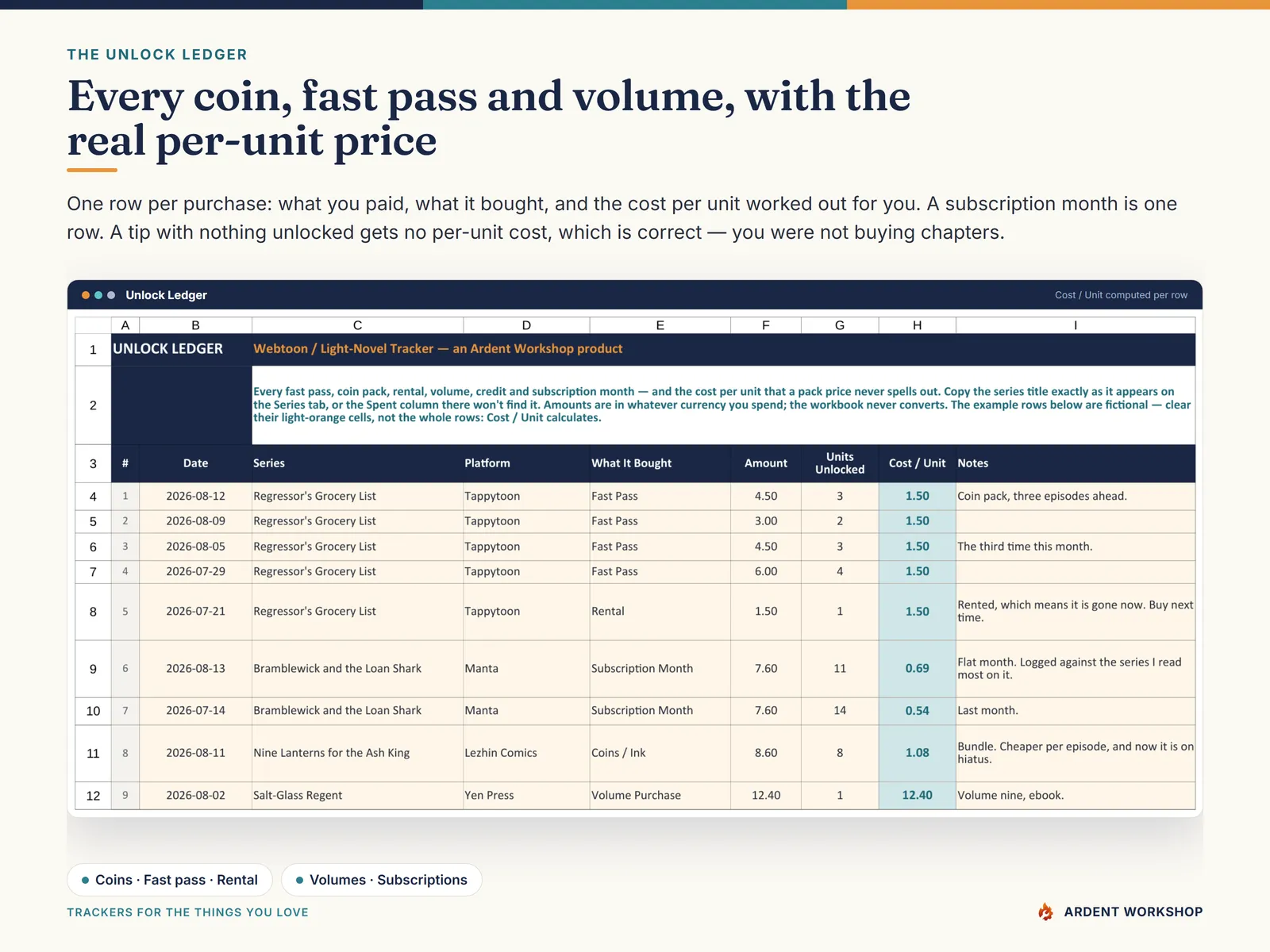Click cost per unit cell 0.69
1270x952 pixels.
917,669
